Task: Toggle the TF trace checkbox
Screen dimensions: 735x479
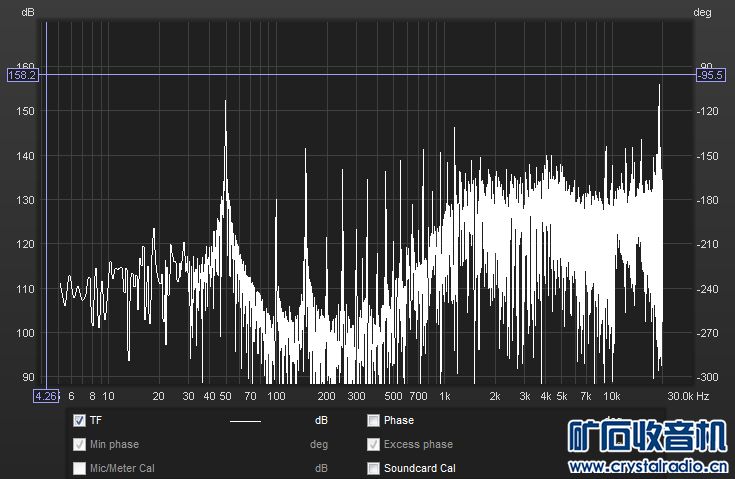Action: 80,420
